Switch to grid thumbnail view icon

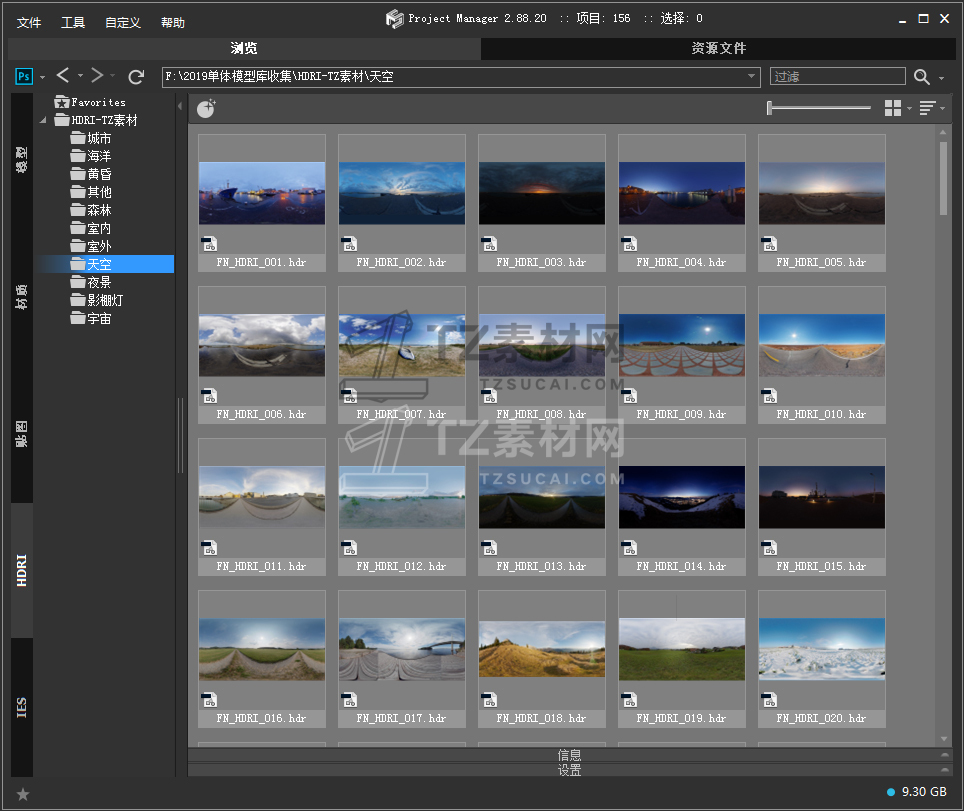click(x=893, y=108)
